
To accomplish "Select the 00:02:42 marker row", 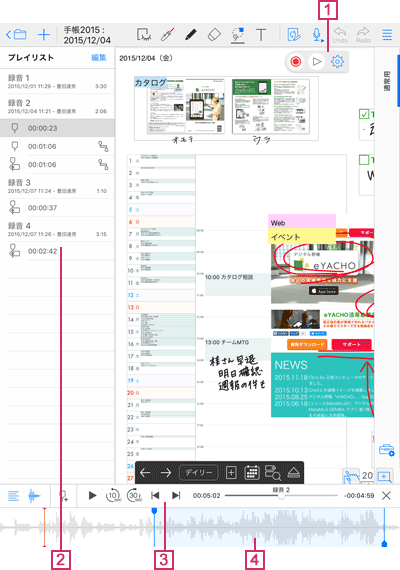I will 57,251.
